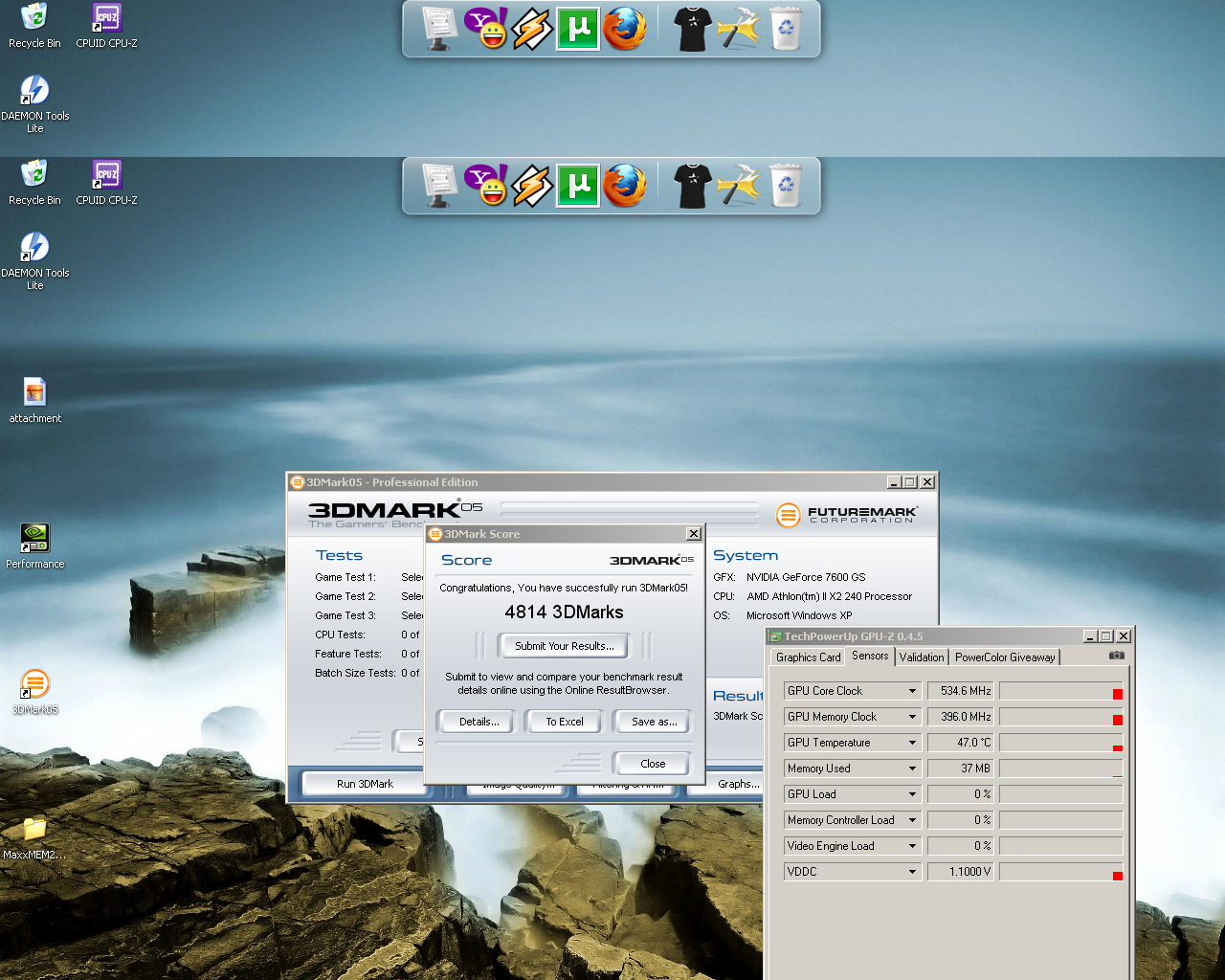This screenshot has height=980, width=1225.
Task: Click the 37 MB memory used value
Action: tap(961, 768)
